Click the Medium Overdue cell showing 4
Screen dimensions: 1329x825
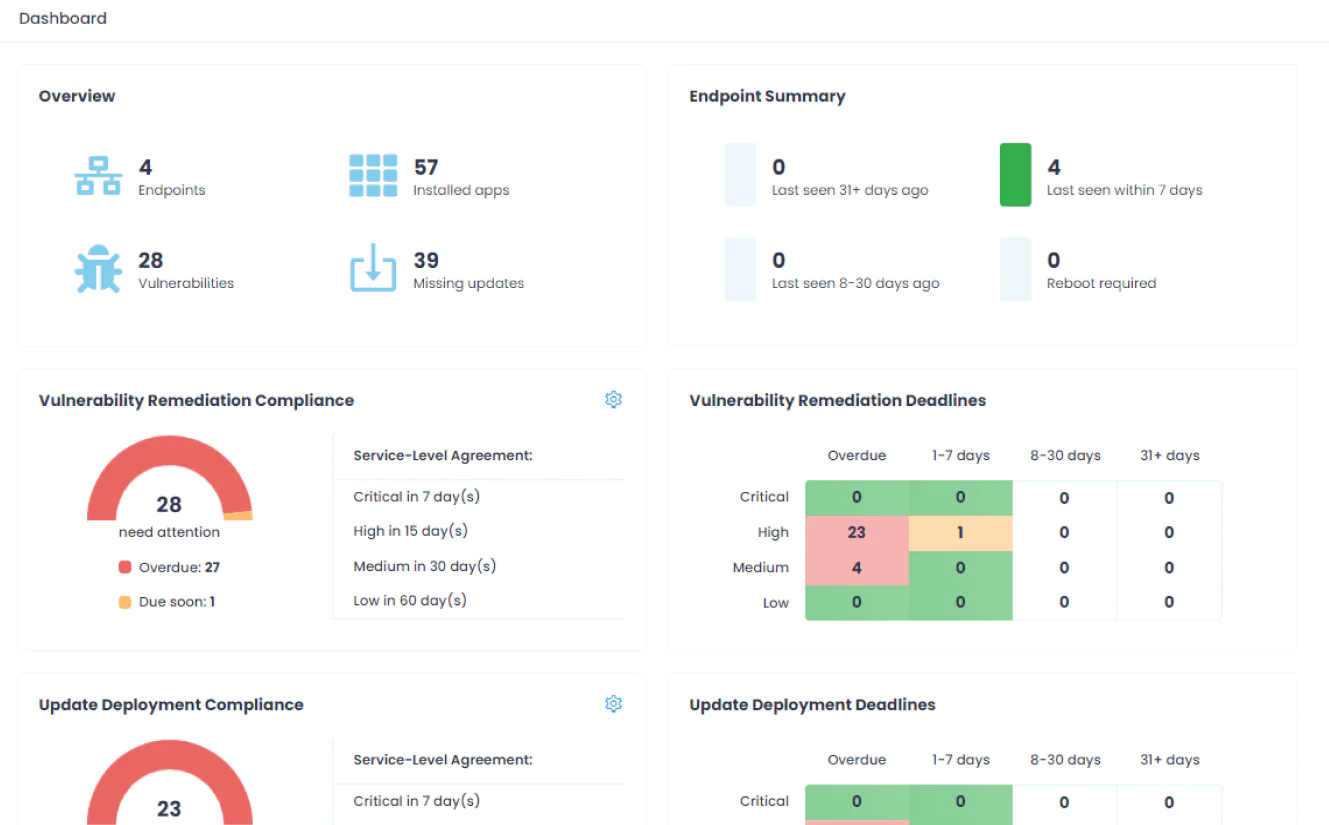tap(857, 567)
